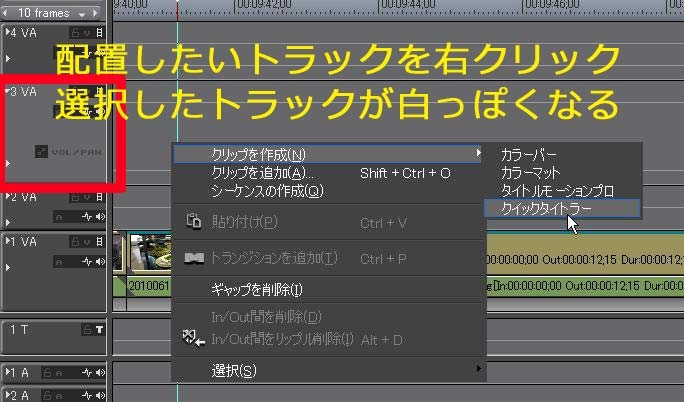Select タイトルモーションプロ from submenu
The width and height of the screenshot is (684, 402).
click(562, 191)
